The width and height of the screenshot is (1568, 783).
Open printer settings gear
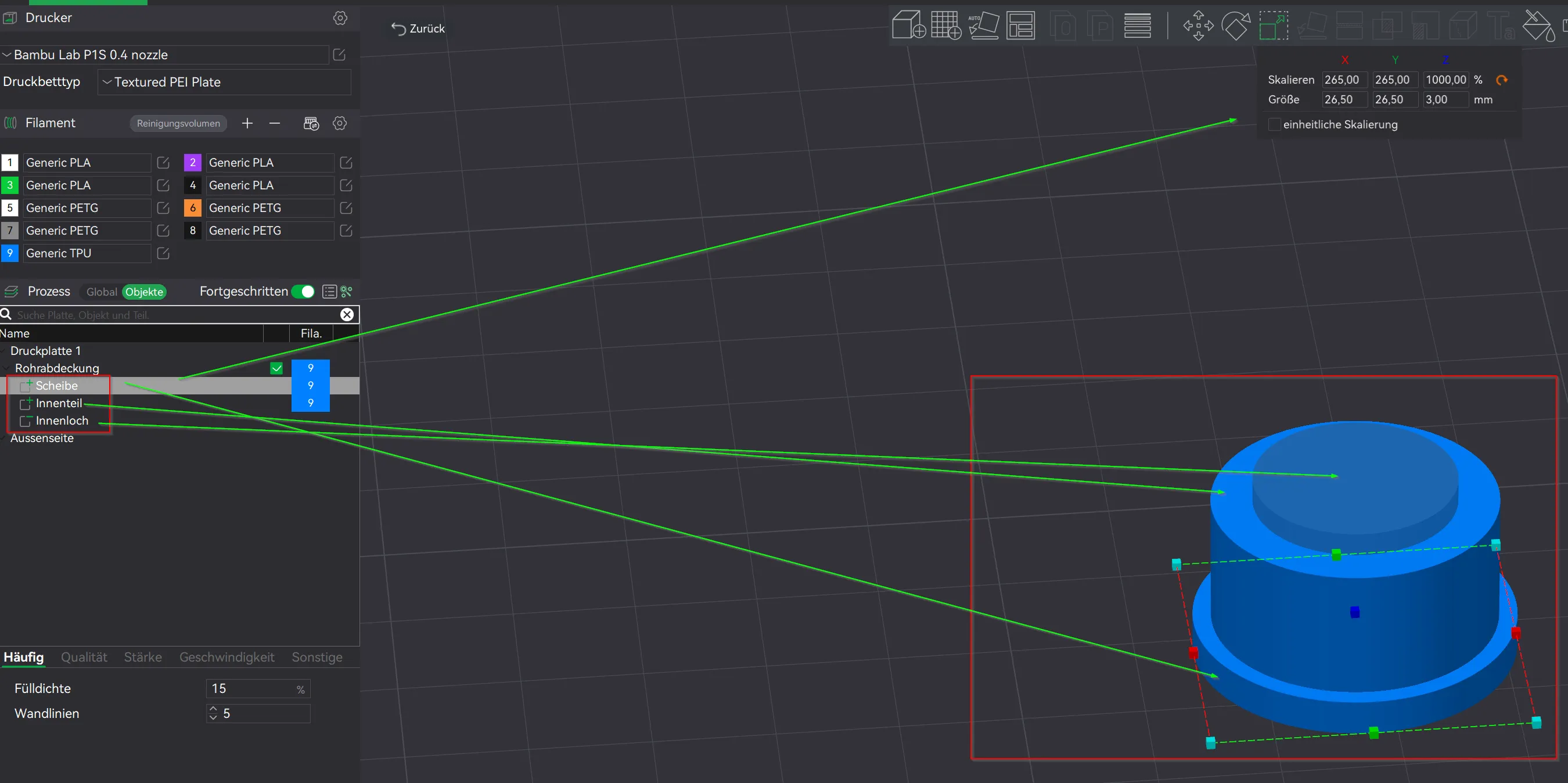(x=340, y=18)
